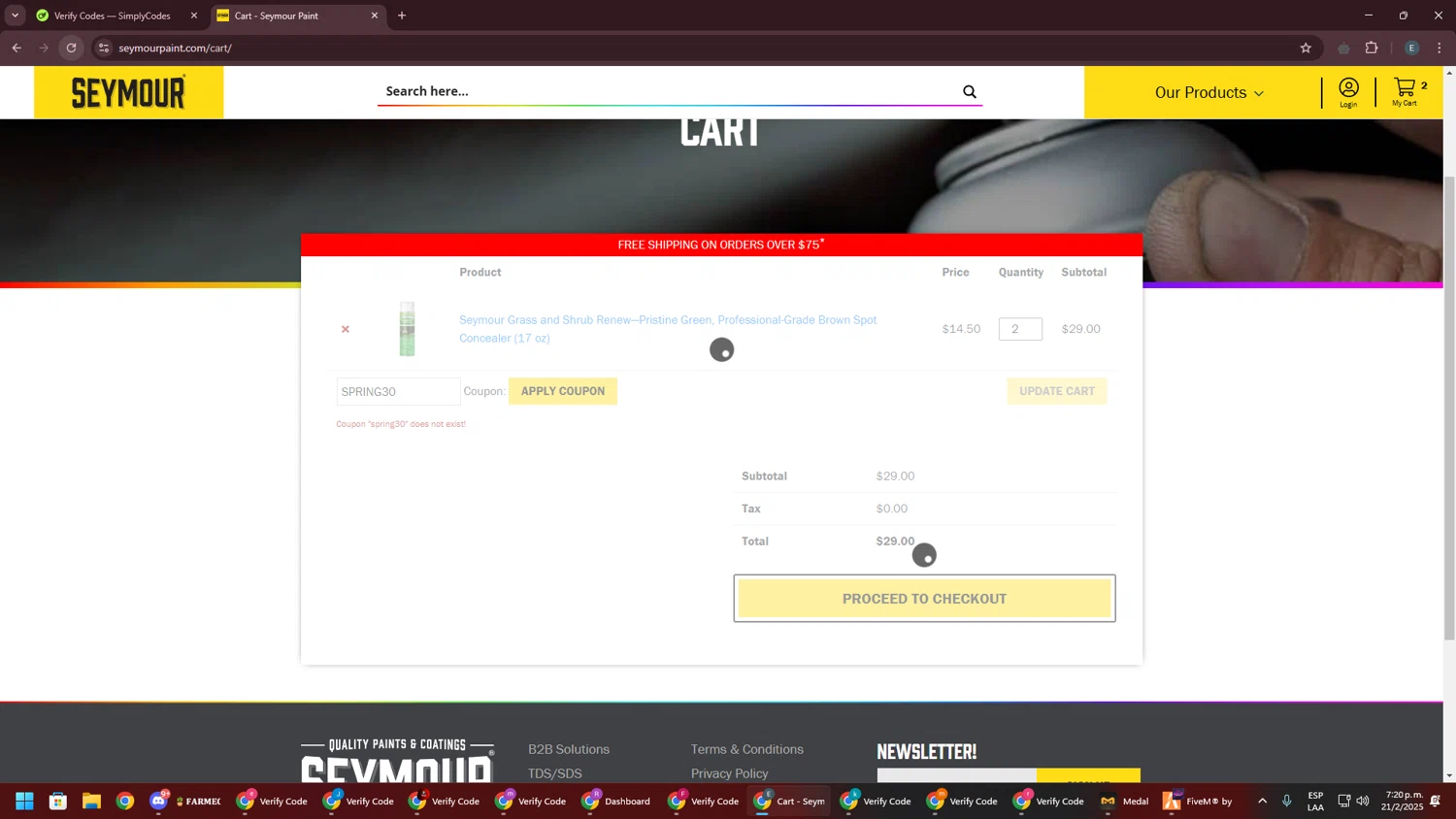The height and width of the screenshot is (819, 1456).
Task: Close the Verify Codes SimplyCodes tab
Action: 194,16
